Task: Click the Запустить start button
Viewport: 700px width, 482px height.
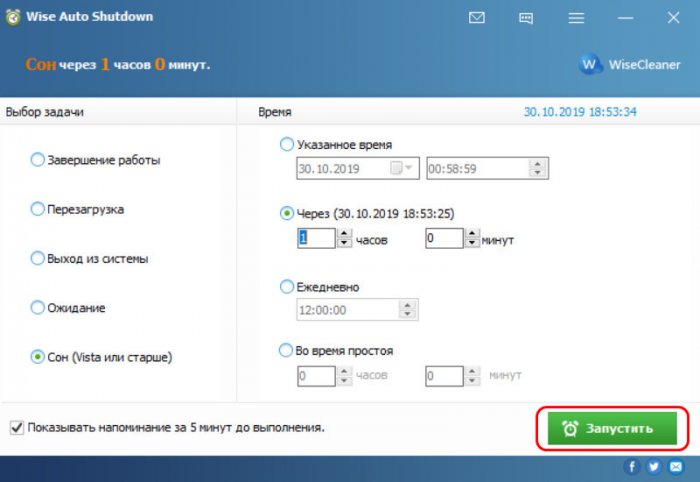Action: 612,428
